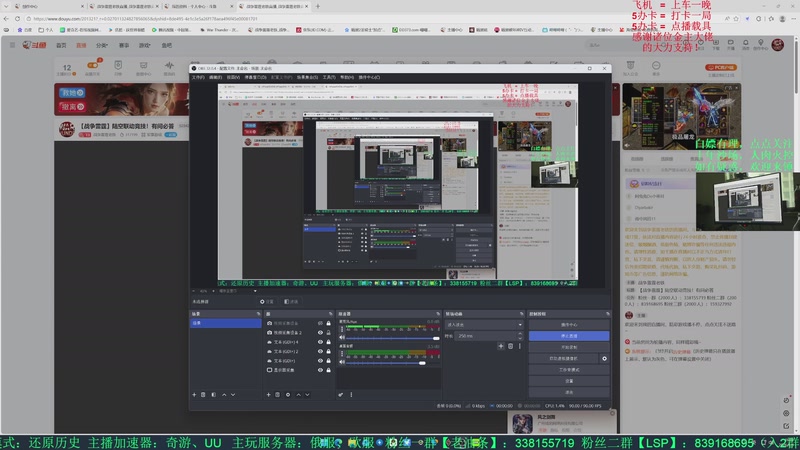Viewport: 800px width, 450px height.
Task: Add a new source with Sources panel plus icon
Action: (x=268, y=395)
